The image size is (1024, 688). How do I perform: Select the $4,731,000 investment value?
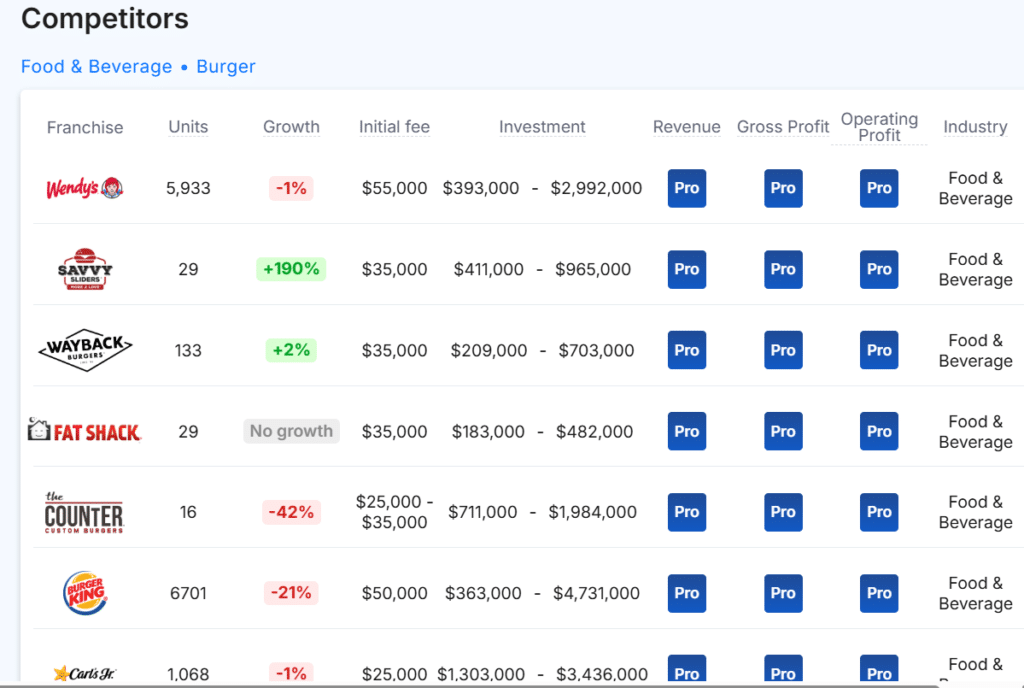click(596, 593)
